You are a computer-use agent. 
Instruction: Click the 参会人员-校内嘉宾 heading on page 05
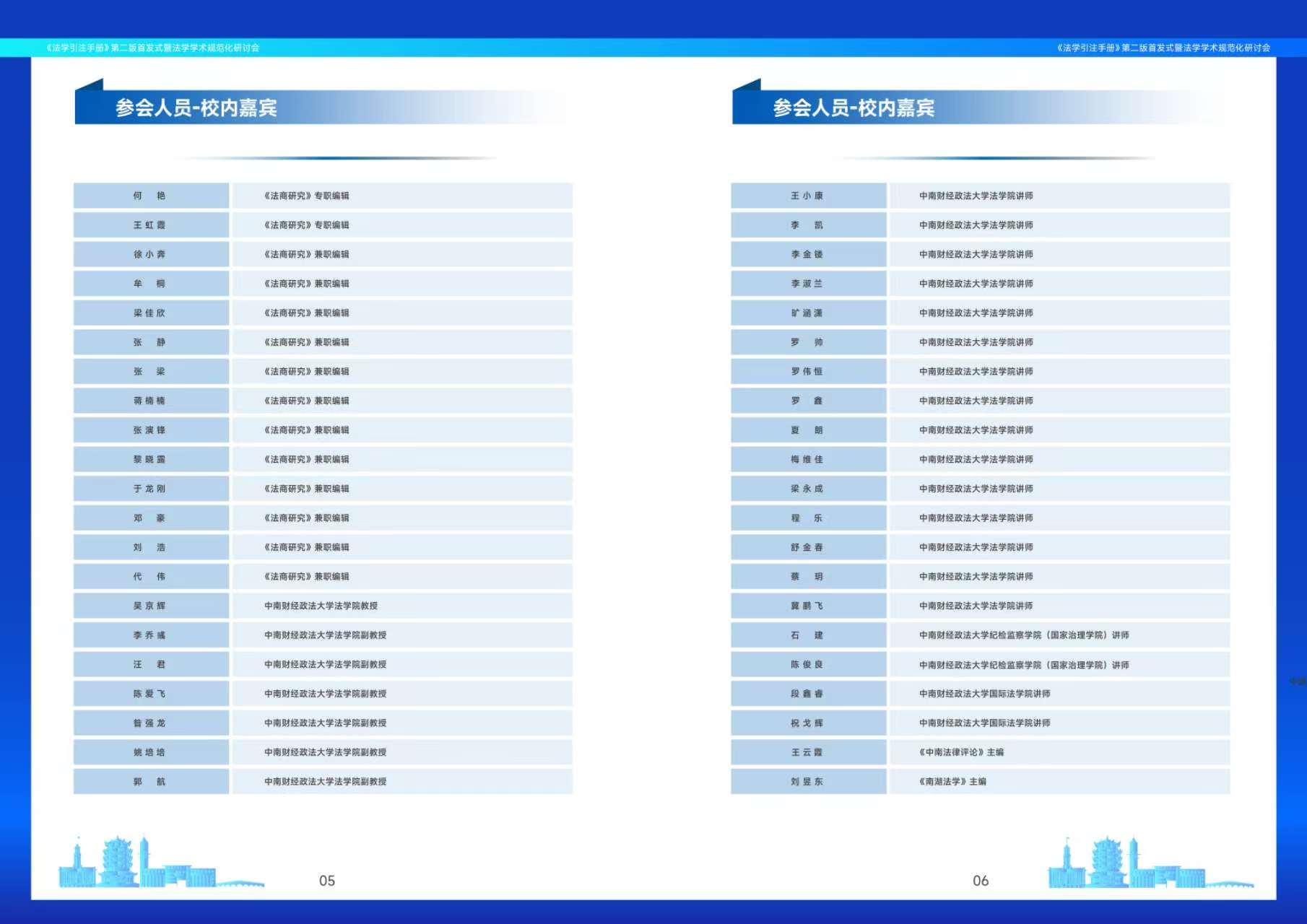(196, 108)
